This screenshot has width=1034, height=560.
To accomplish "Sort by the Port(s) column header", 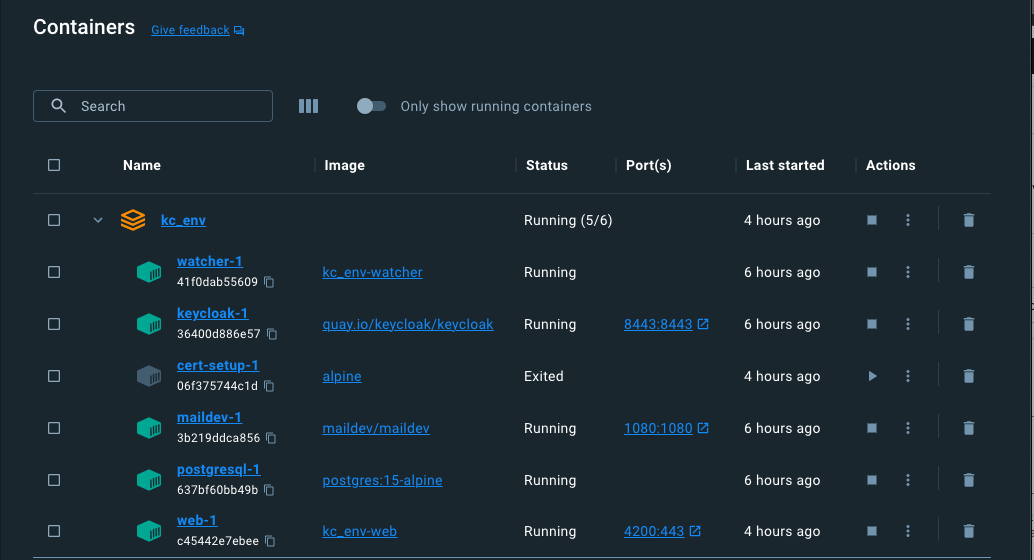I will (648, 166).
